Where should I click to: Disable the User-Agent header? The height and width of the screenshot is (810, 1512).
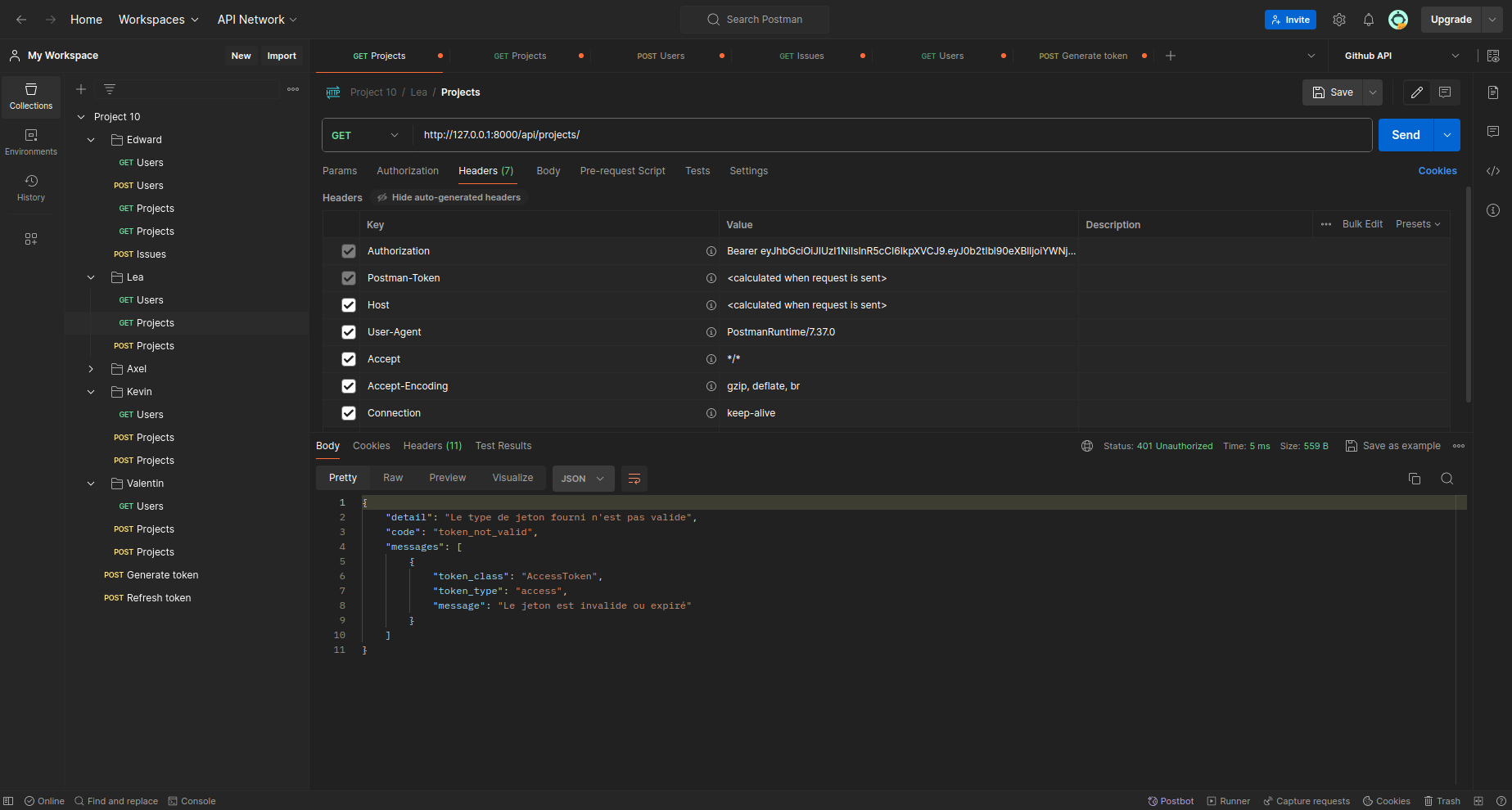coord(349,332)
